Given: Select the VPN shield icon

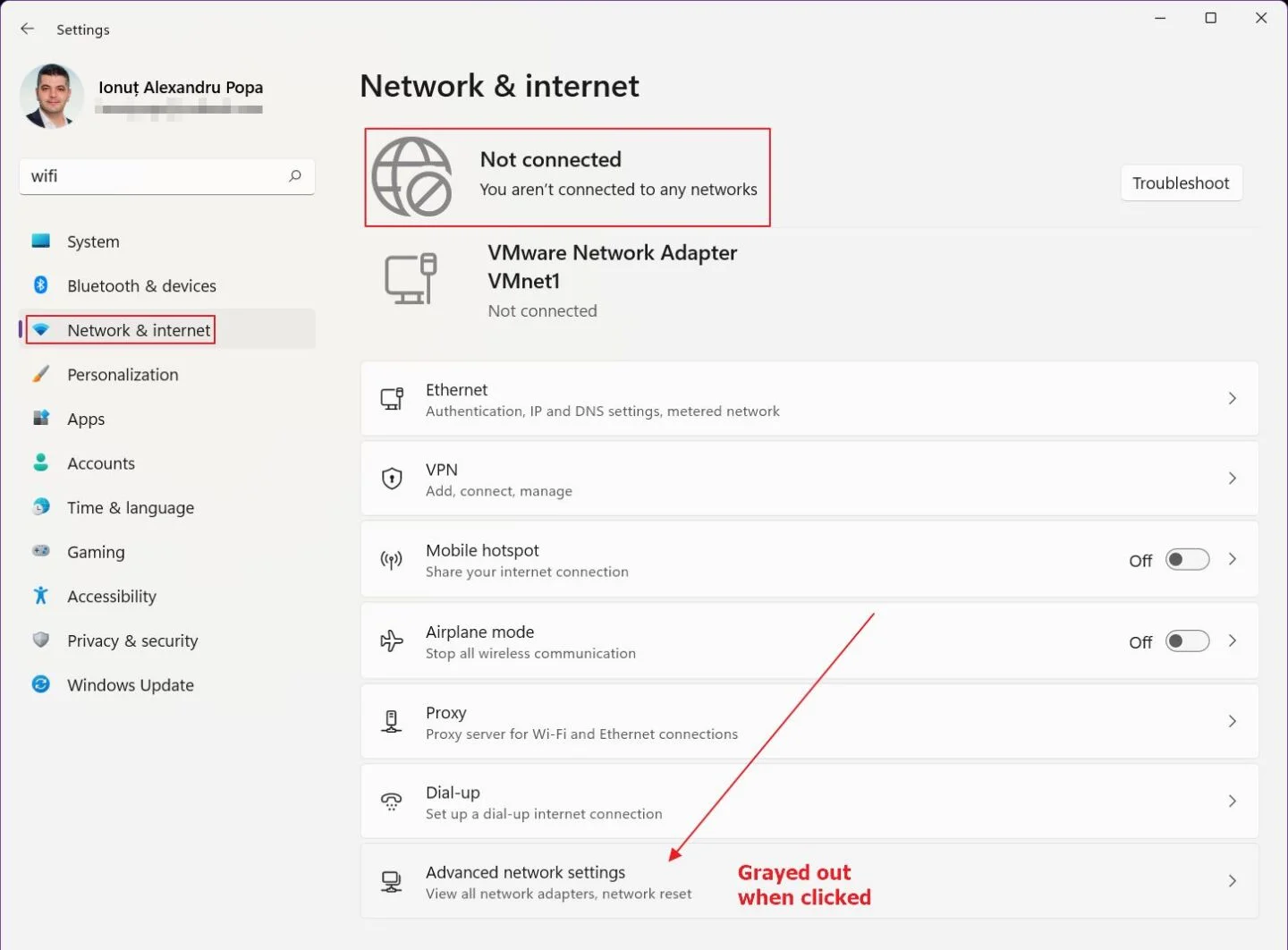Looking at the screenshot, I should pos(392,478).
